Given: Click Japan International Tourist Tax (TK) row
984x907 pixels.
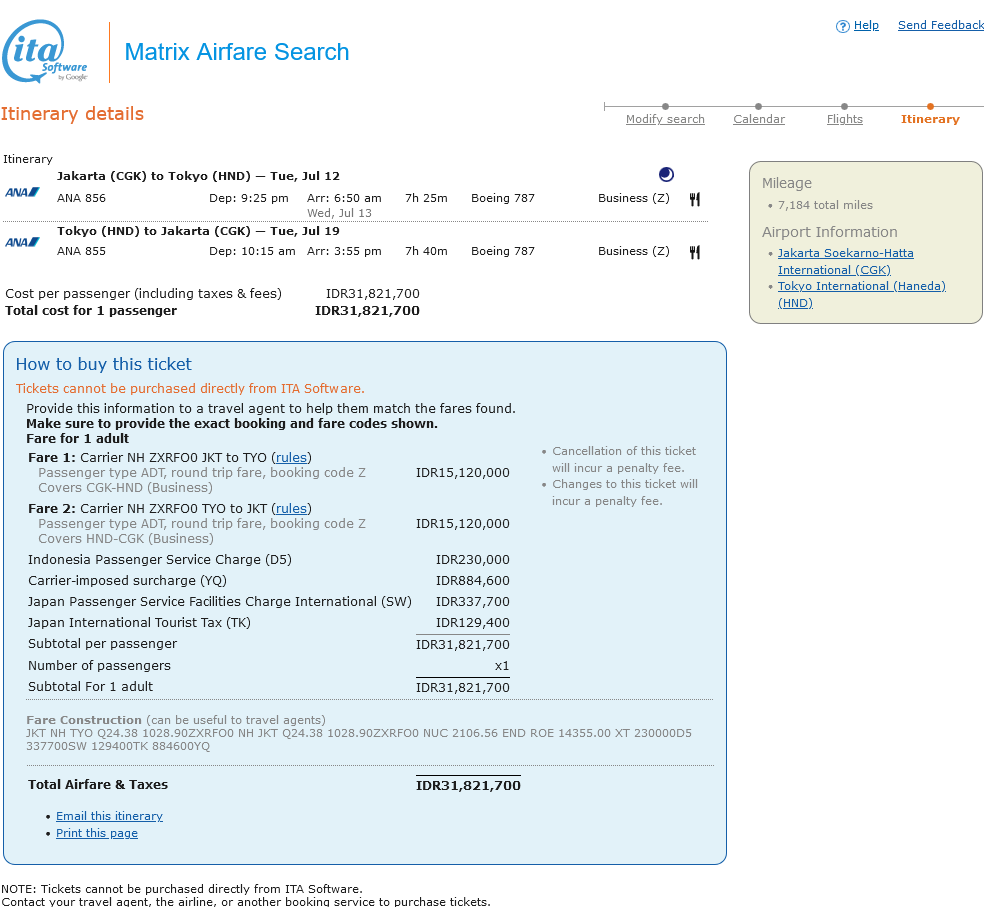Looking at the screenshot, I should 269,623.
